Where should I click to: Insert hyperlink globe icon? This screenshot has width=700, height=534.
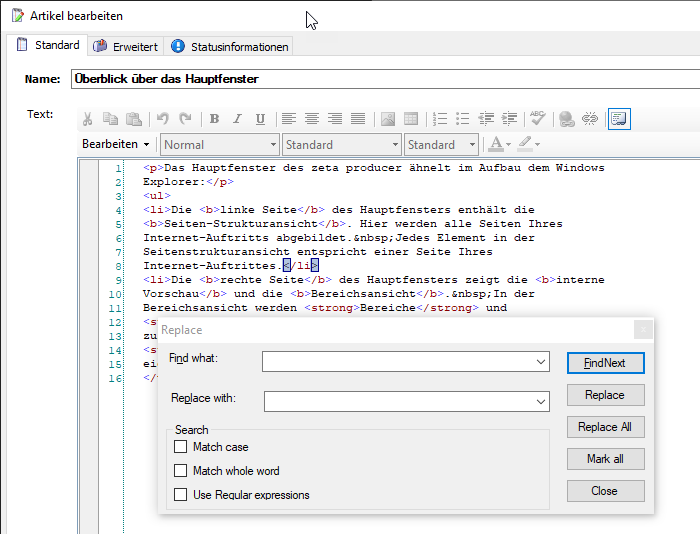pyautogui.click(x=567, y=119)
